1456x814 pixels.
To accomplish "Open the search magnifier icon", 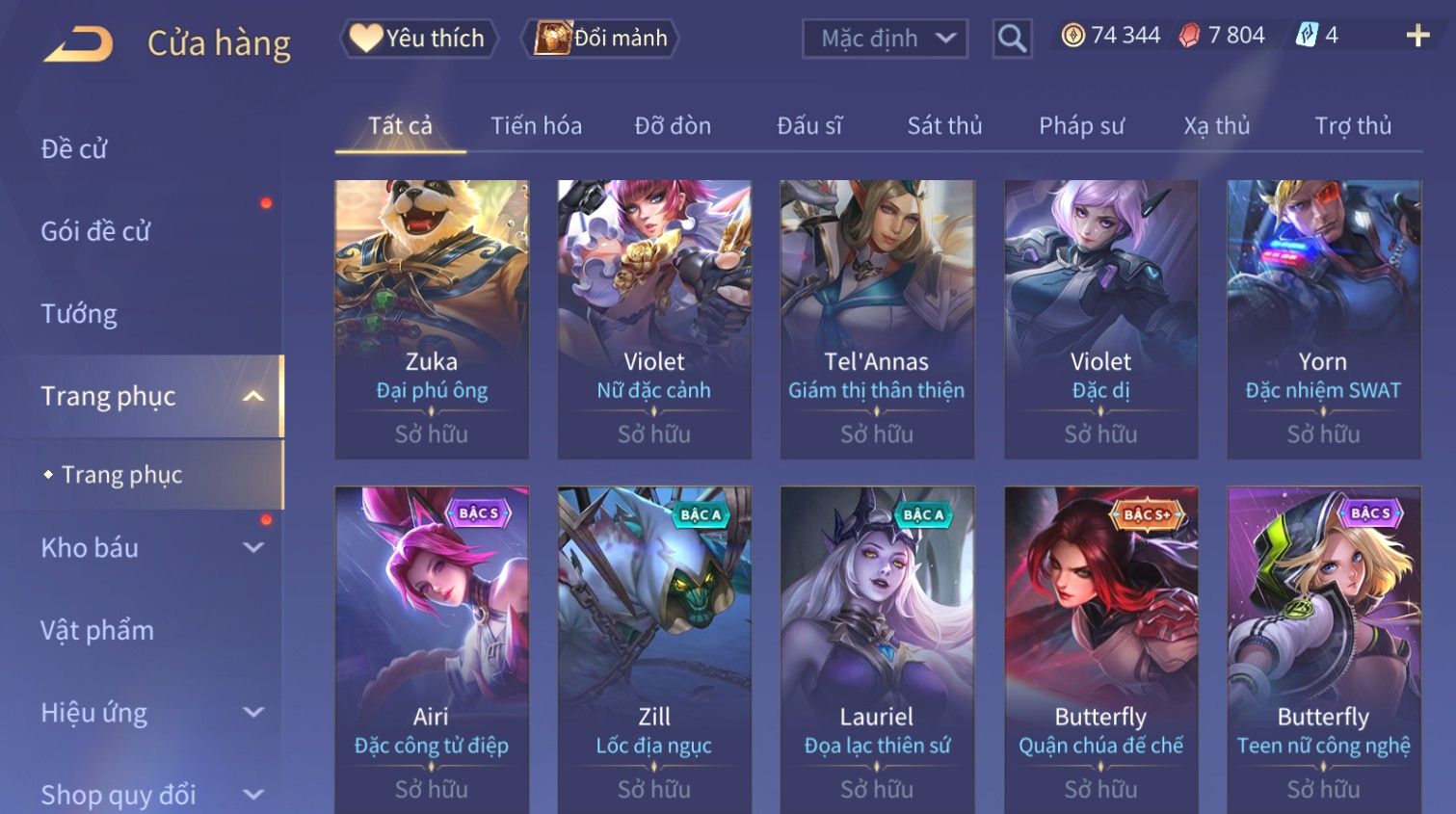I will click(x=1012, y=39).
